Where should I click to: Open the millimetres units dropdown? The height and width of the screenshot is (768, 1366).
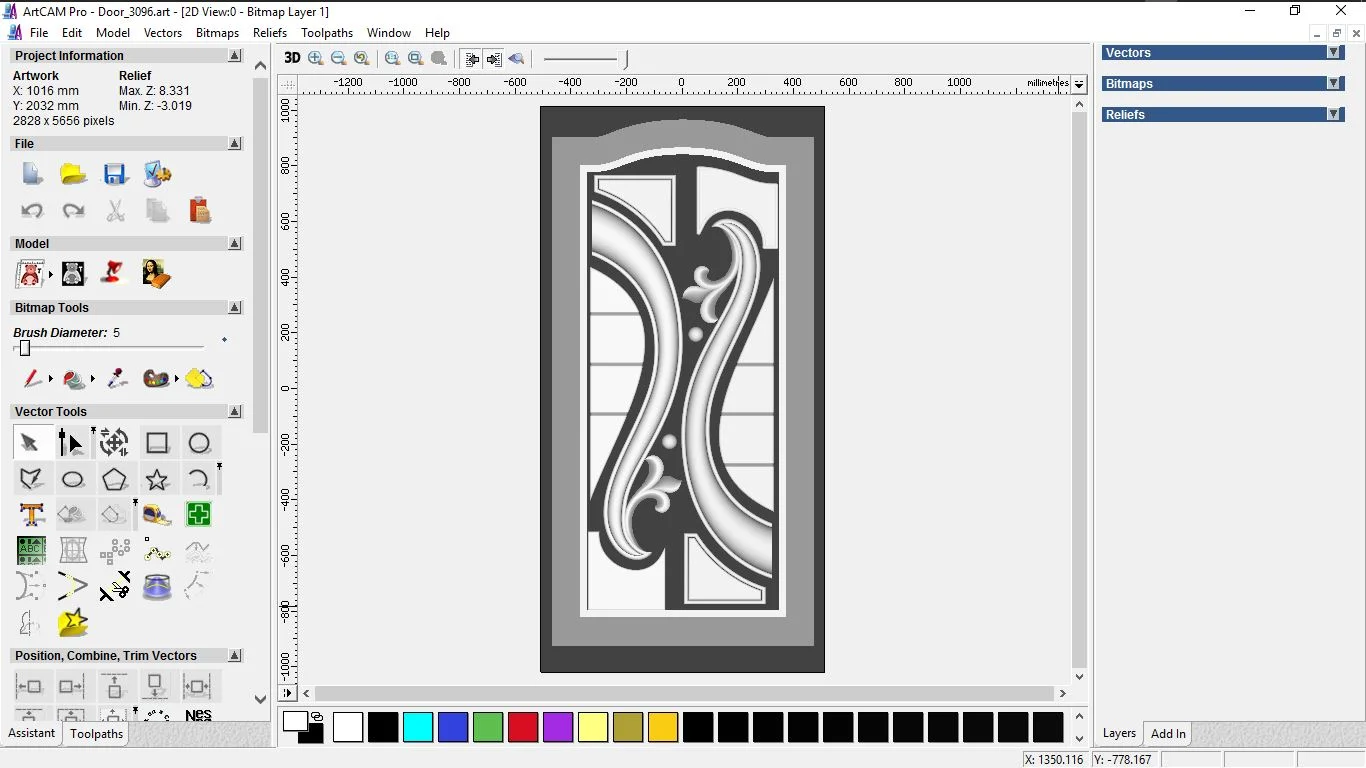pyautogui.click(x=1079, y=84)
